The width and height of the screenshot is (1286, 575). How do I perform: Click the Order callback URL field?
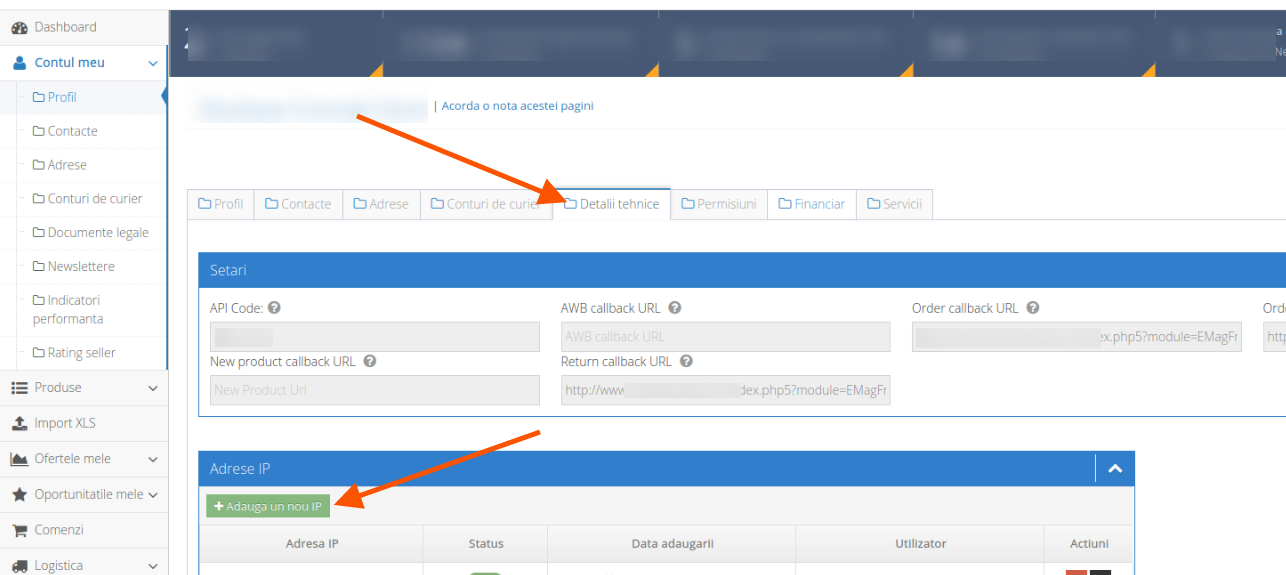(1077, 337)
